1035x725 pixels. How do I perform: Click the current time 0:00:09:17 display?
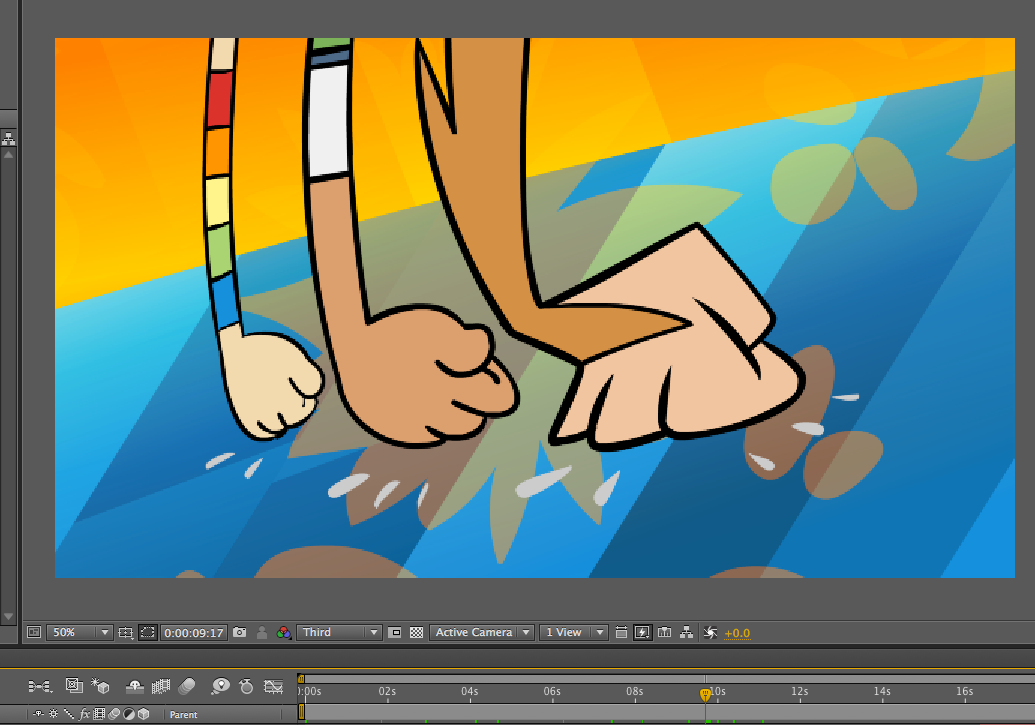tap(193, 632)
